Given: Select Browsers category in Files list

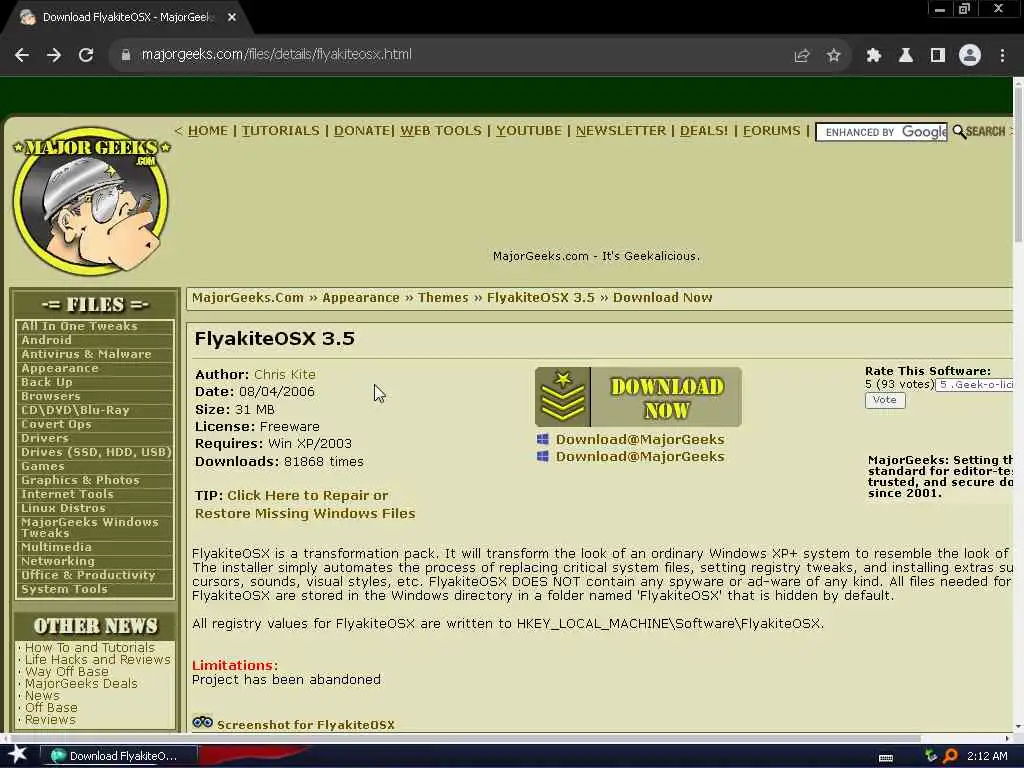Looking at the screenshot, I should pos(50,396).
